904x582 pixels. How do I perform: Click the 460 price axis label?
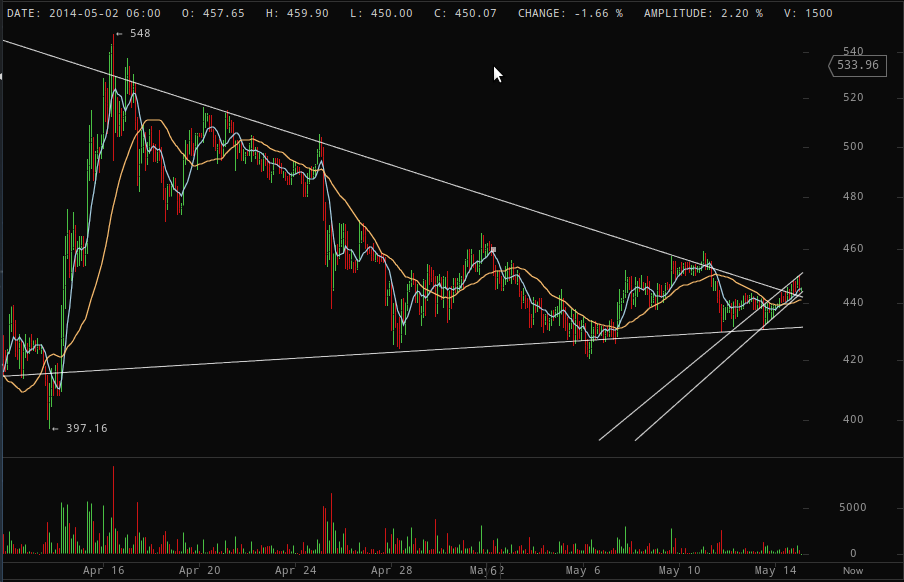(x=853, y=249)
